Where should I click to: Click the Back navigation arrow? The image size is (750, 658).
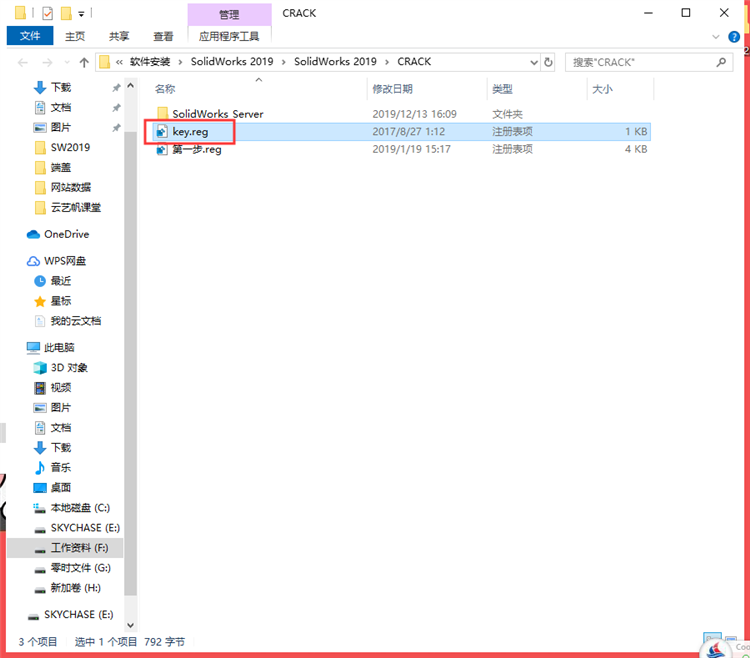coord(22,62)
